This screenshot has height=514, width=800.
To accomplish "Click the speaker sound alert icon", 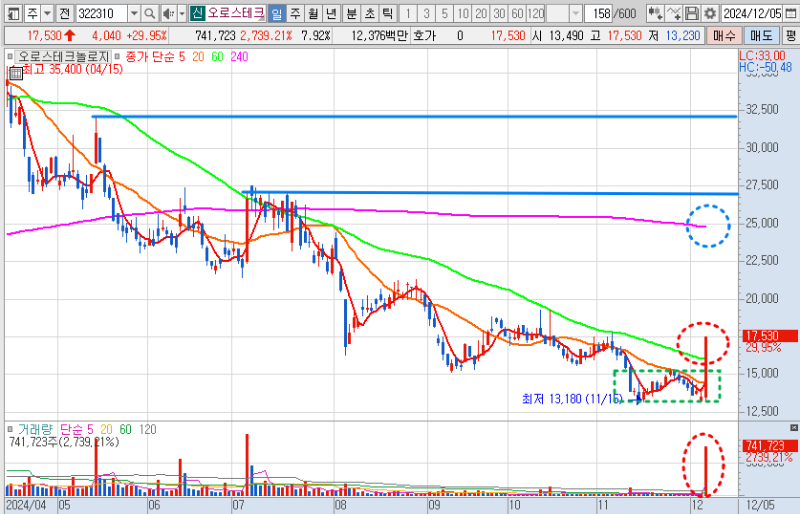I will (168, 13).
